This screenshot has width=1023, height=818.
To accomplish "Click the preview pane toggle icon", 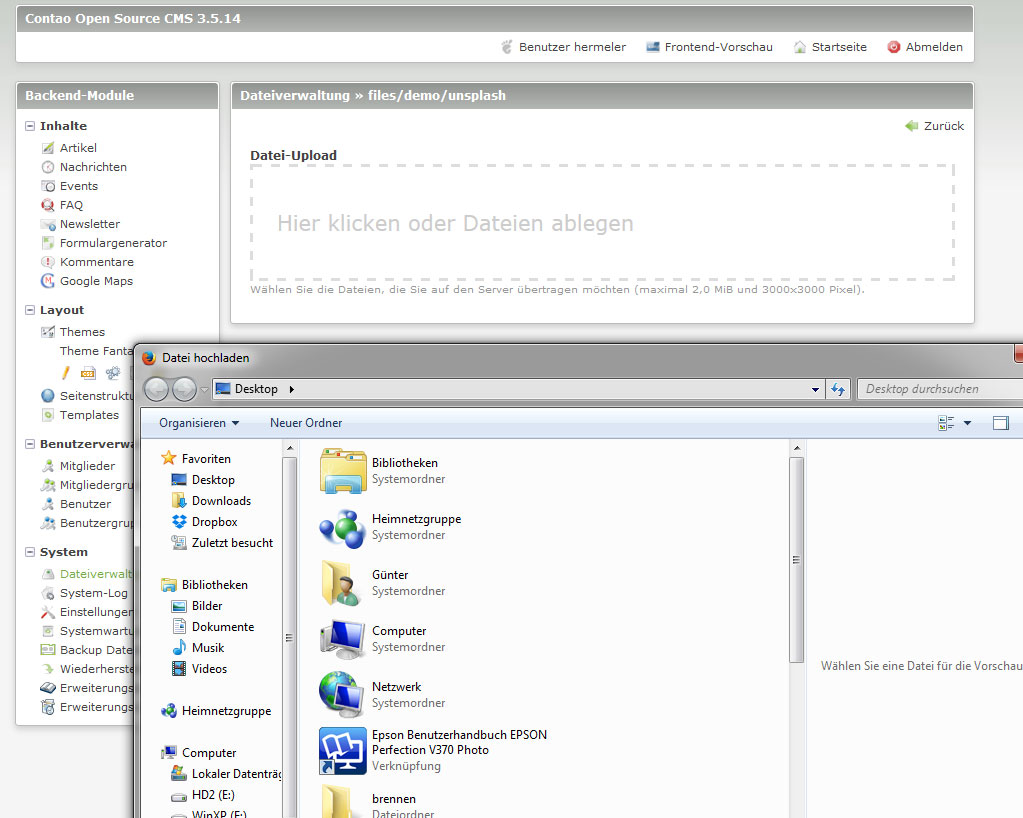I will click(x=1000, y=423).
